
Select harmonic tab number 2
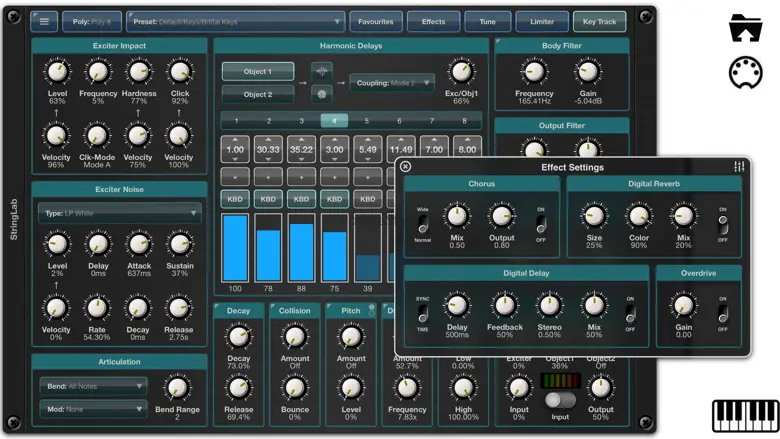pos(269,121)
